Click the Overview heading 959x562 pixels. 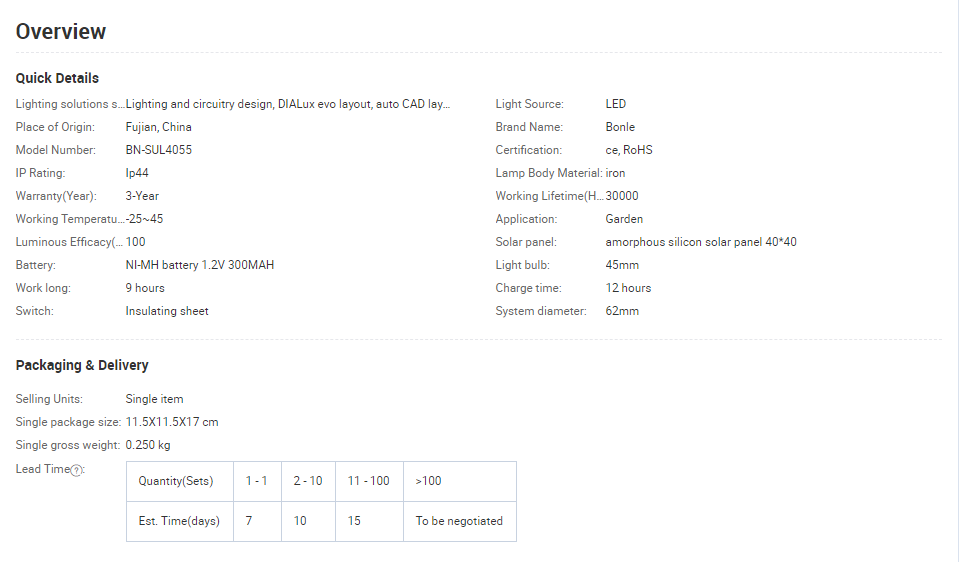(x=61, y=31)
